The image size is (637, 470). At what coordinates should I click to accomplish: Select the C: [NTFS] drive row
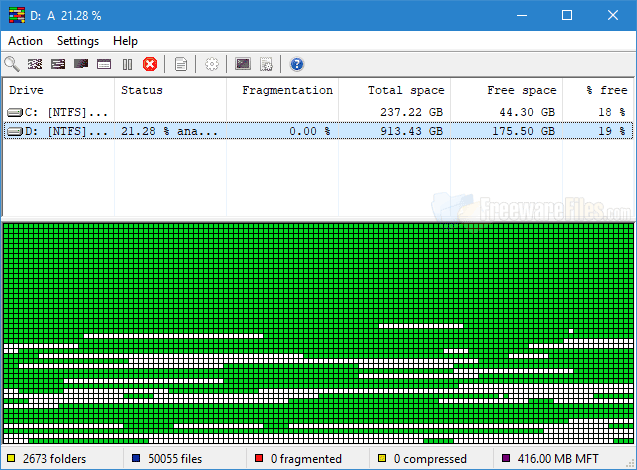pyautogui.click(x=318, y=112)
